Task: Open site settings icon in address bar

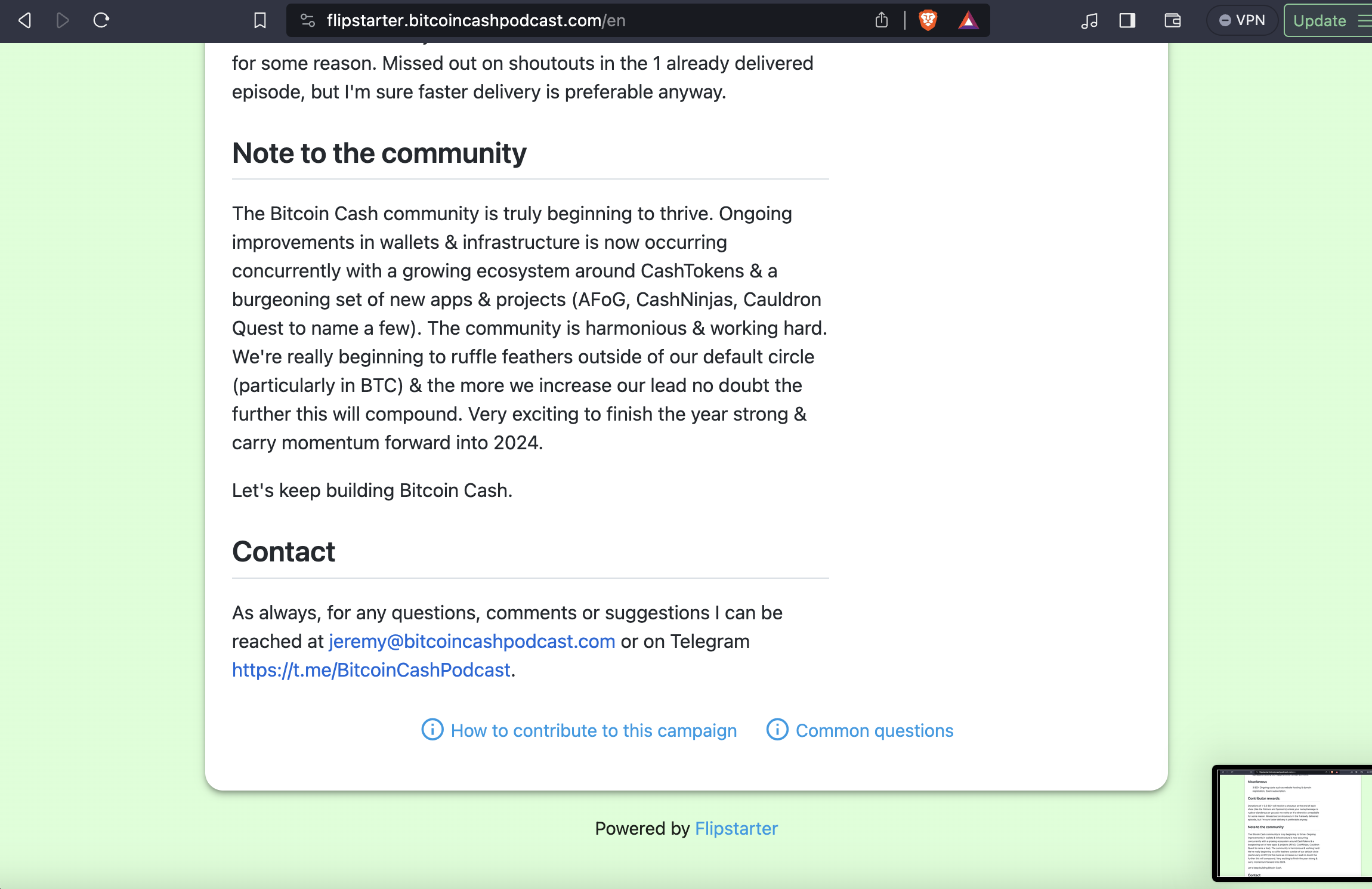Action: (x=308, y=21)
